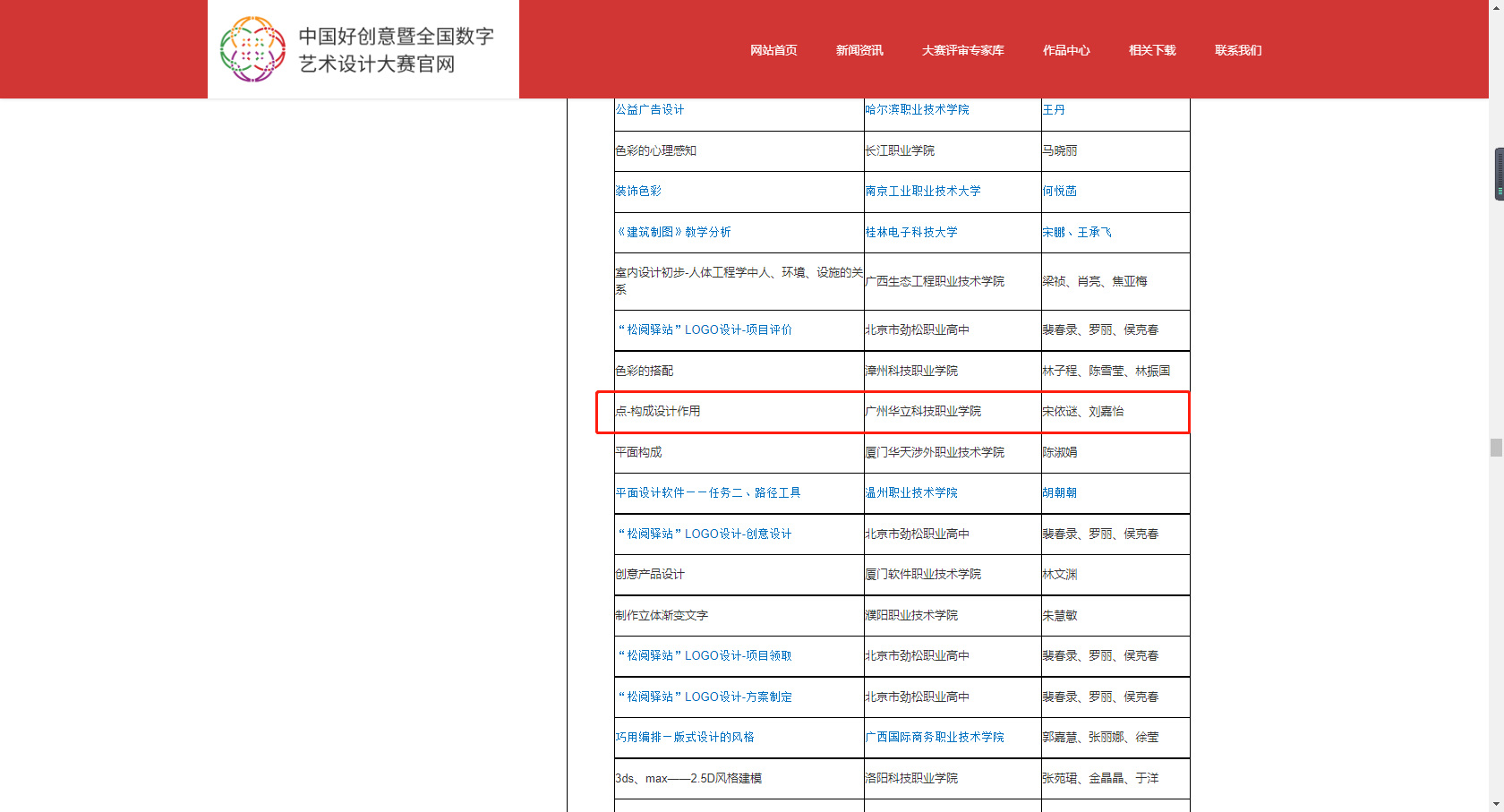Select 作品中心 in the top navigation
This screenshot has width=1504, height=812.
click(1065, 50)
